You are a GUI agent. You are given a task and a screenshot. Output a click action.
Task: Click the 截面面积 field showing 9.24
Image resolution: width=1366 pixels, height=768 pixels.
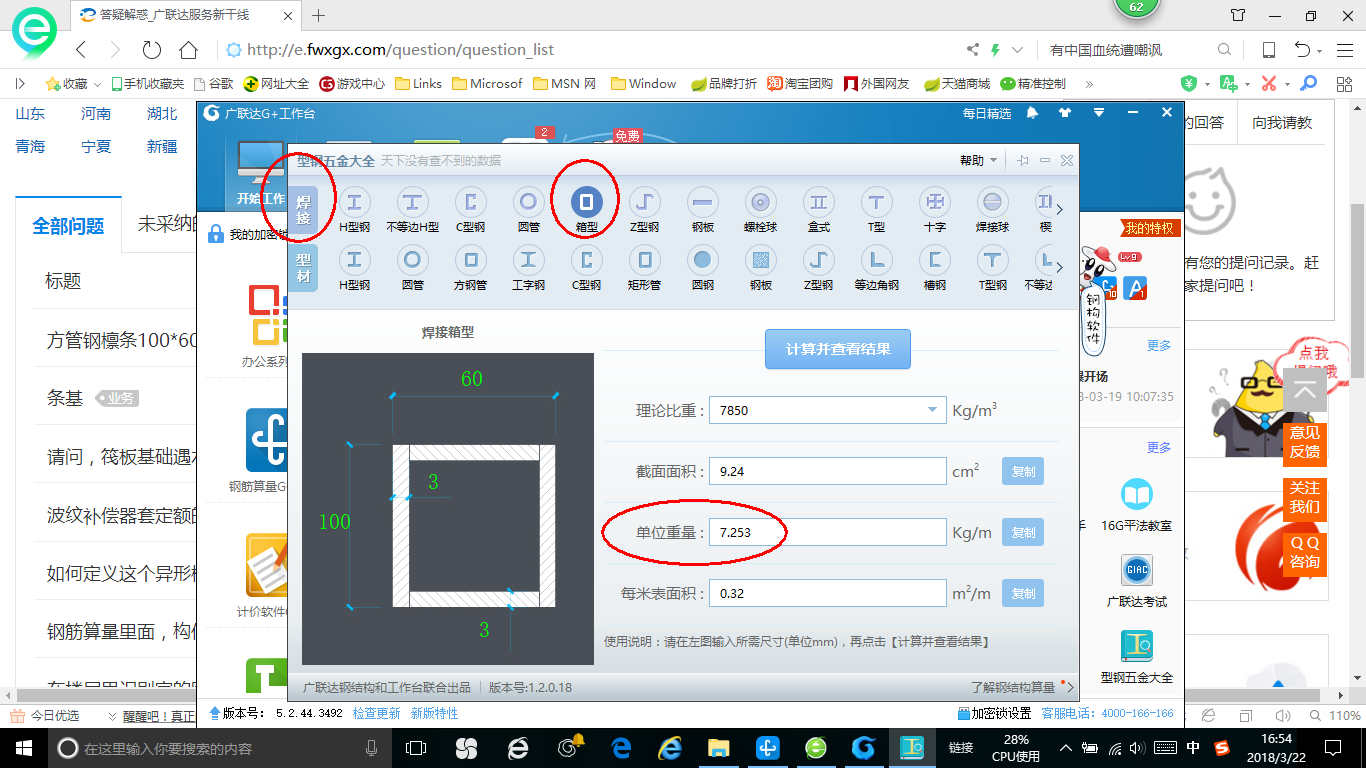828,471
